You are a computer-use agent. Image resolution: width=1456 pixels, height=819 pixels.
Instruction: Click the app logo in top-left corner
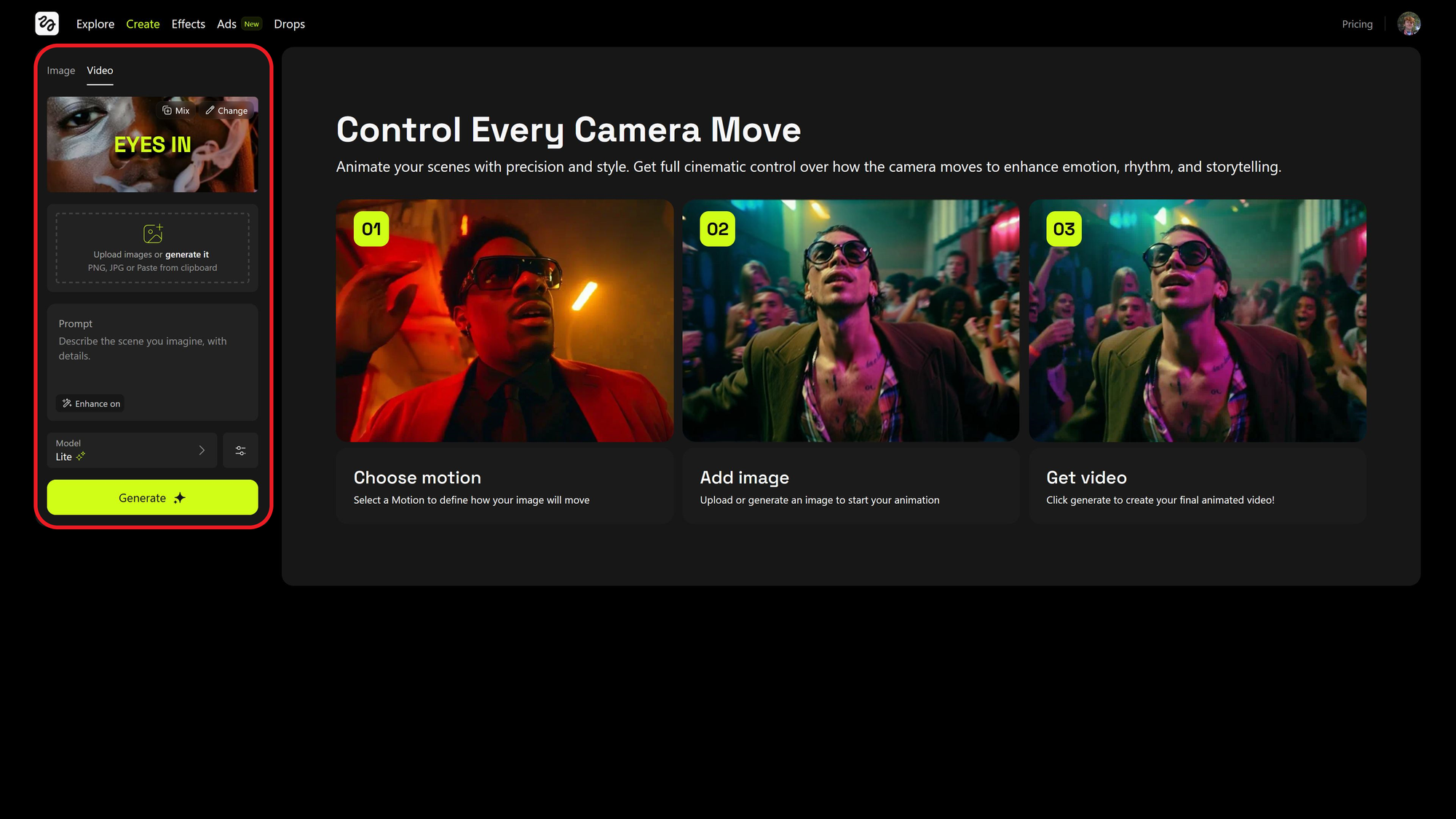coord(47,23)
